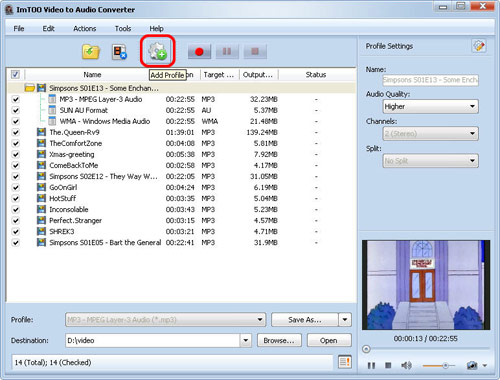Click the video icon beside ComeBackToMe
Viewport: 500px width, 380px height.
pos(41,165)
